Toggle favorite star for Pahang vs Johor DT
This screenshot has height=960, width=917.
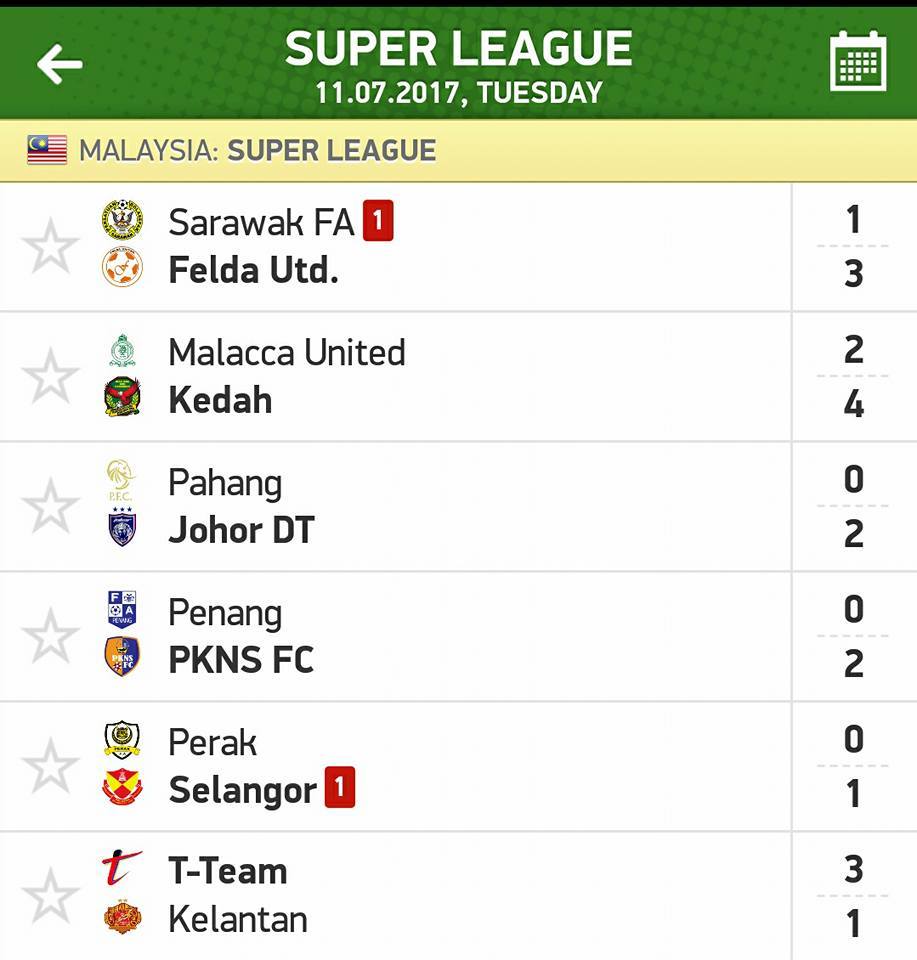tap(50, 506)
